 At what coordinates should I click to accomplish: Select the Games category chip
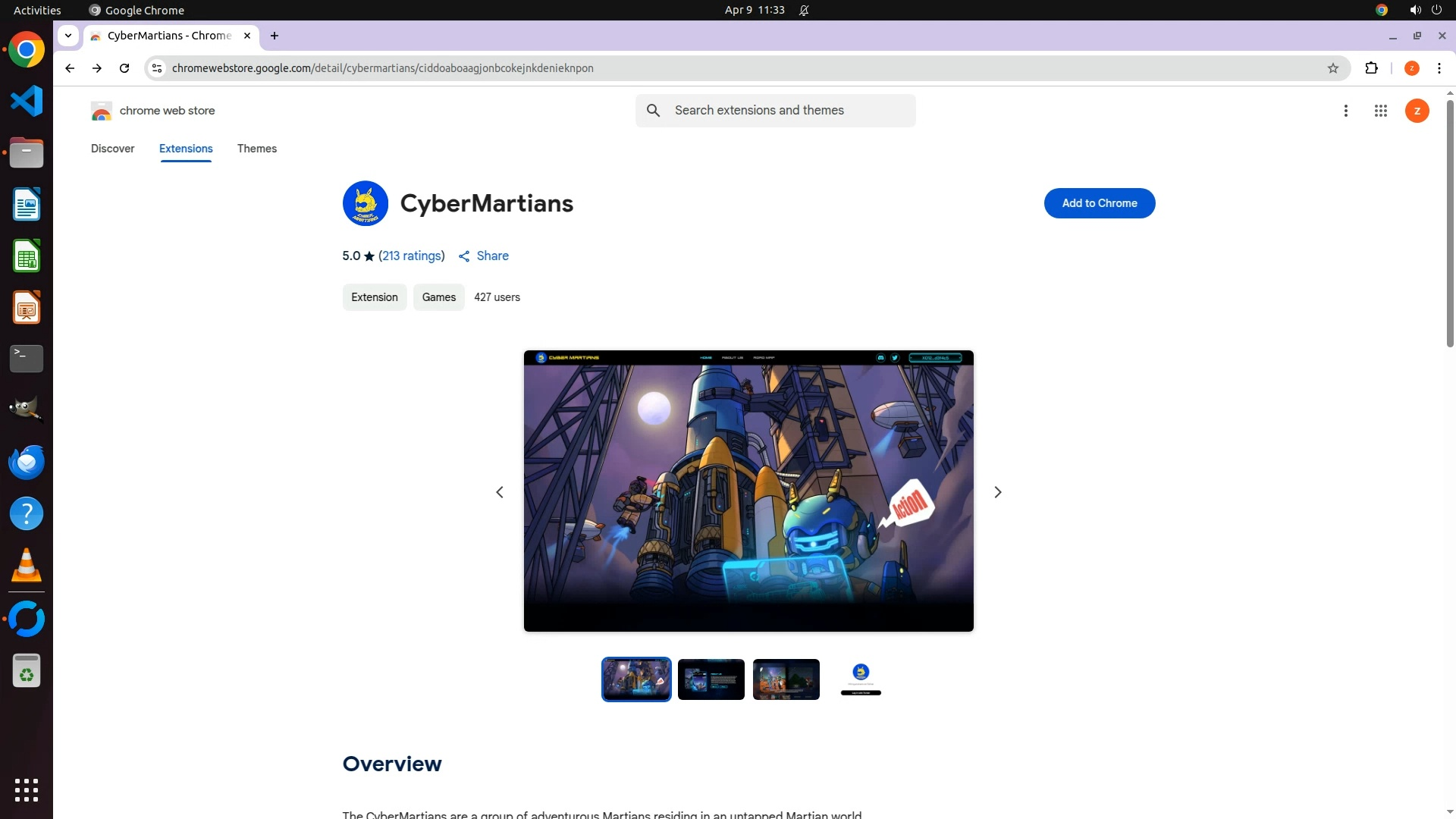(438, 297)
